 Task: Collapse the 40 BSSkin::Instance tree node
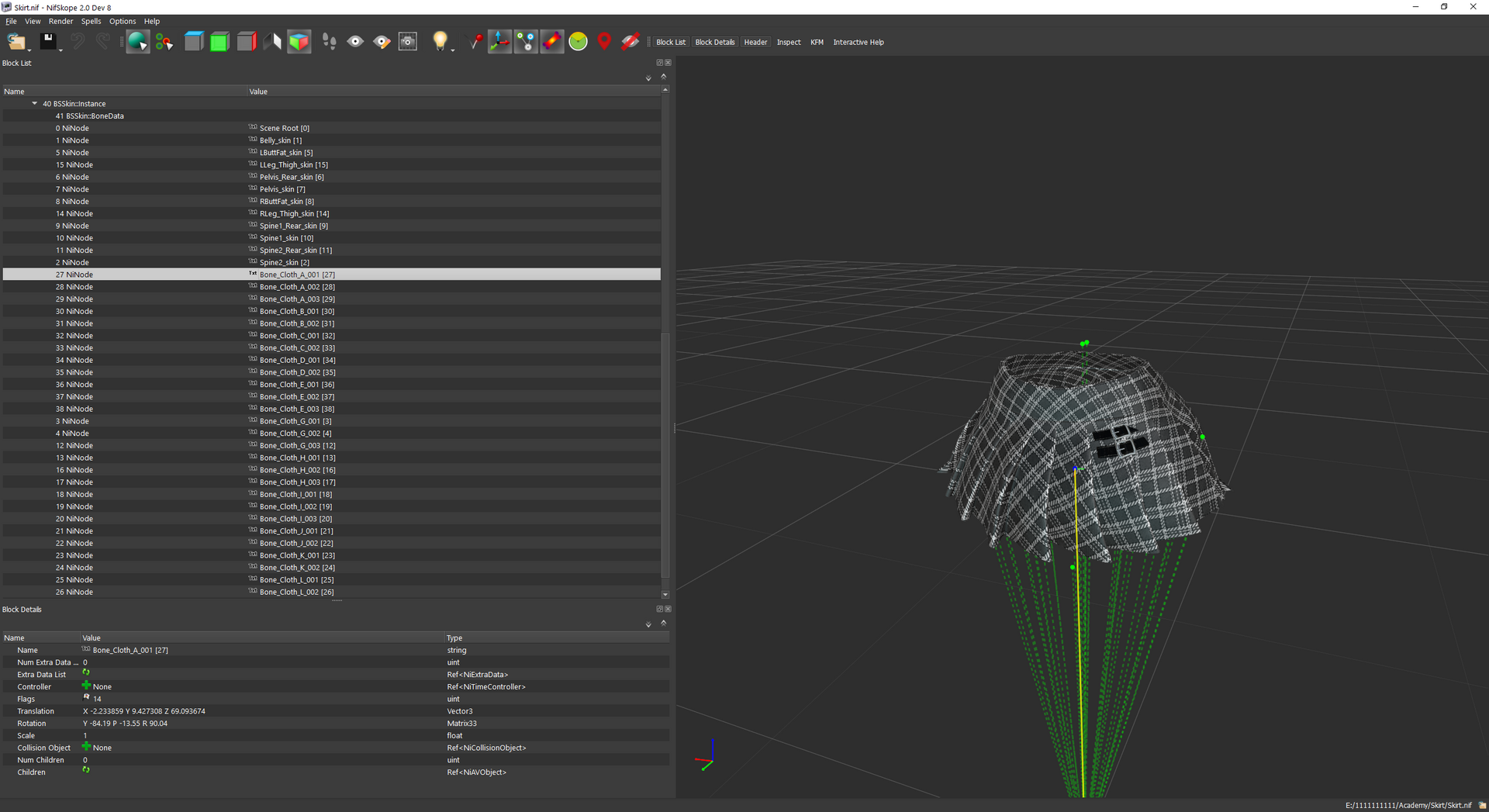[34, 103]
